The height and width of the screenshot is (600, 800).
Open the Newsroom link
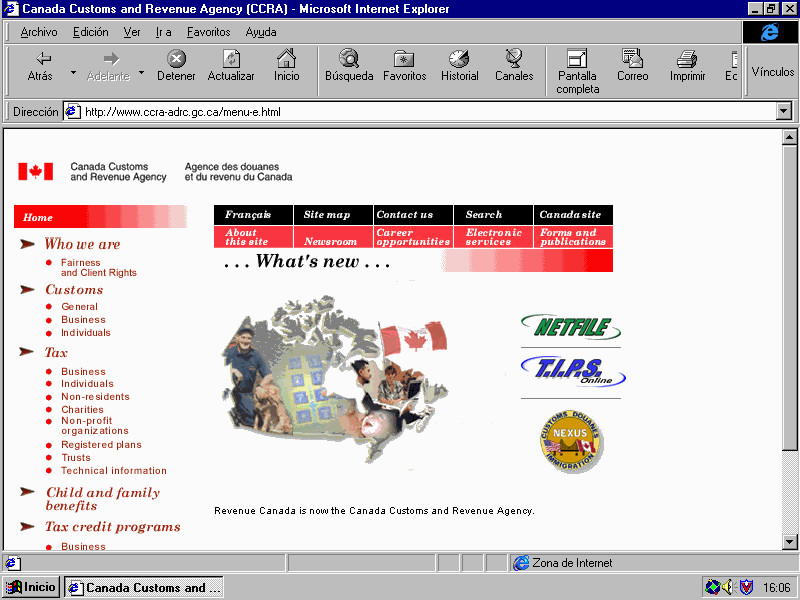click(334, 237)
